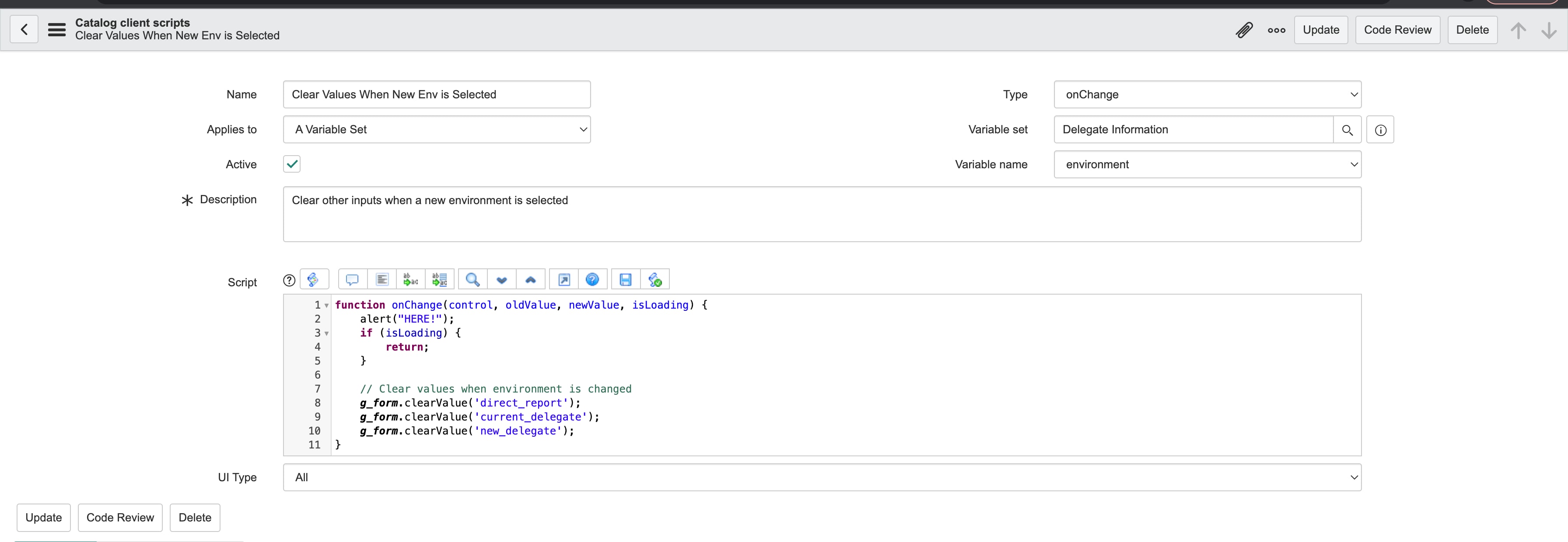Start script search with magnifier icon
This screenshot has width=1568, height=542.
coord(472,279)
